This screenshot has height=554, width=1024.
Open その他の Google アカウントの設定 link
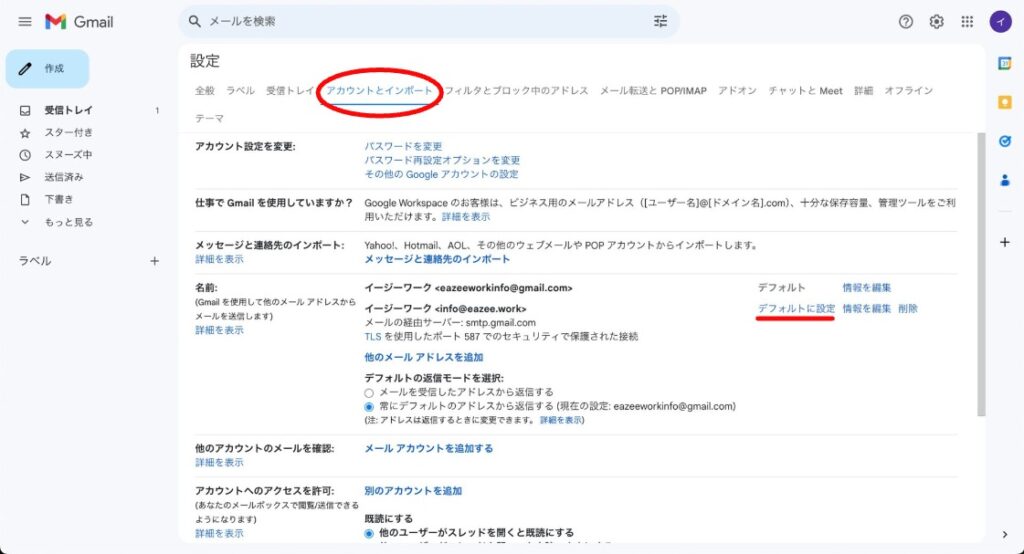441,174
